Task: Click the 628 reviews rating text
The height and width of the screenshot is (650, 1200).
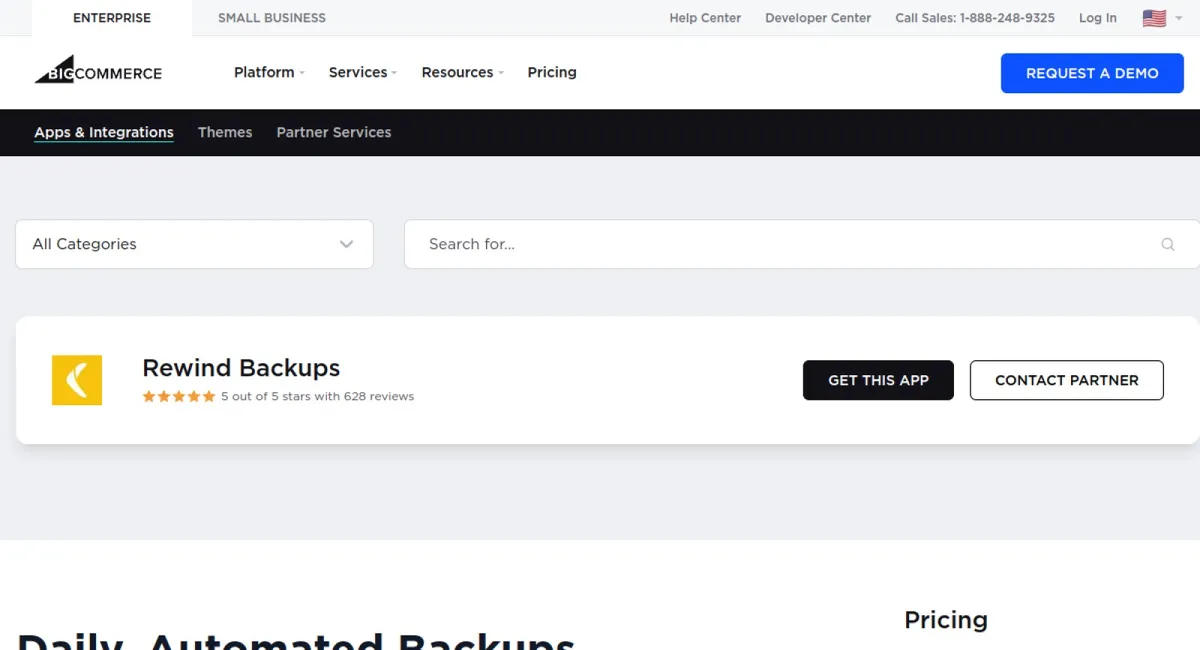Action: click(x=317, y=396)
